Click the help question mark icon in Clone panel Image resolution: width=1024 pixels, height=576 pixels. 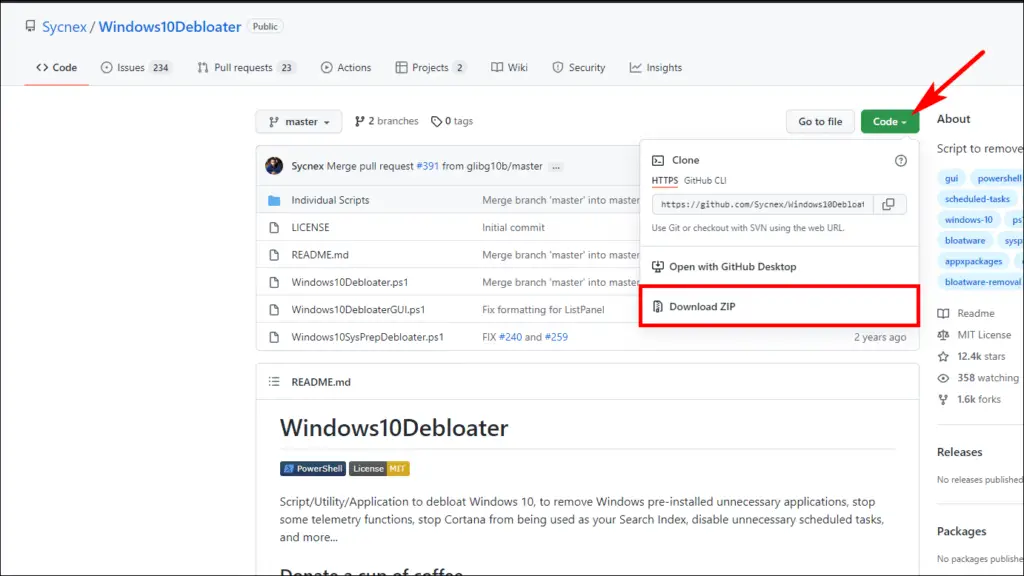(x=901, y=161)
